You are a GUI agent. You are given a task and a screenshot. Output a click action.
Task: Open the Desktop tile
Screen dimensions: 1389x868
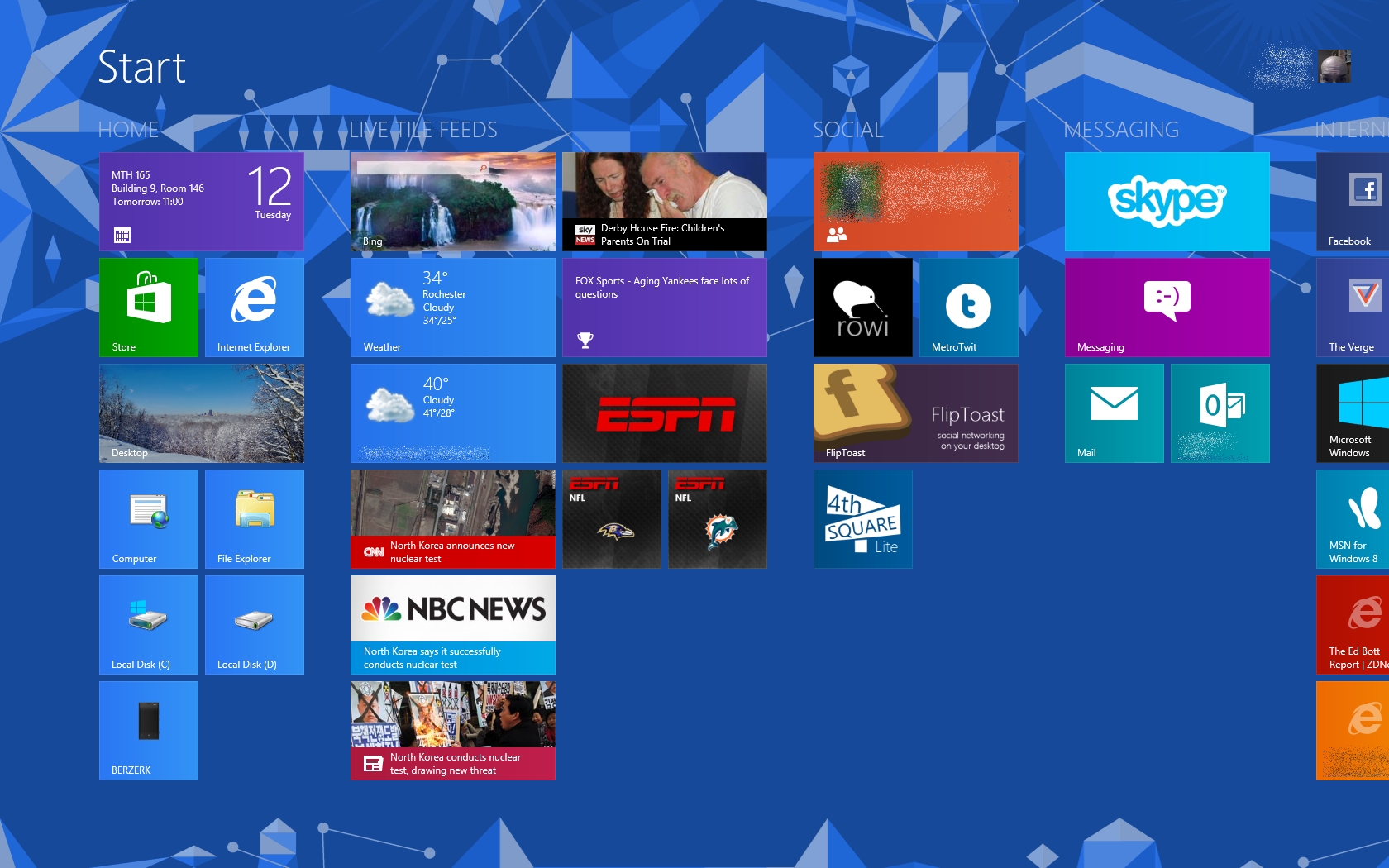(x=202, y=413)
